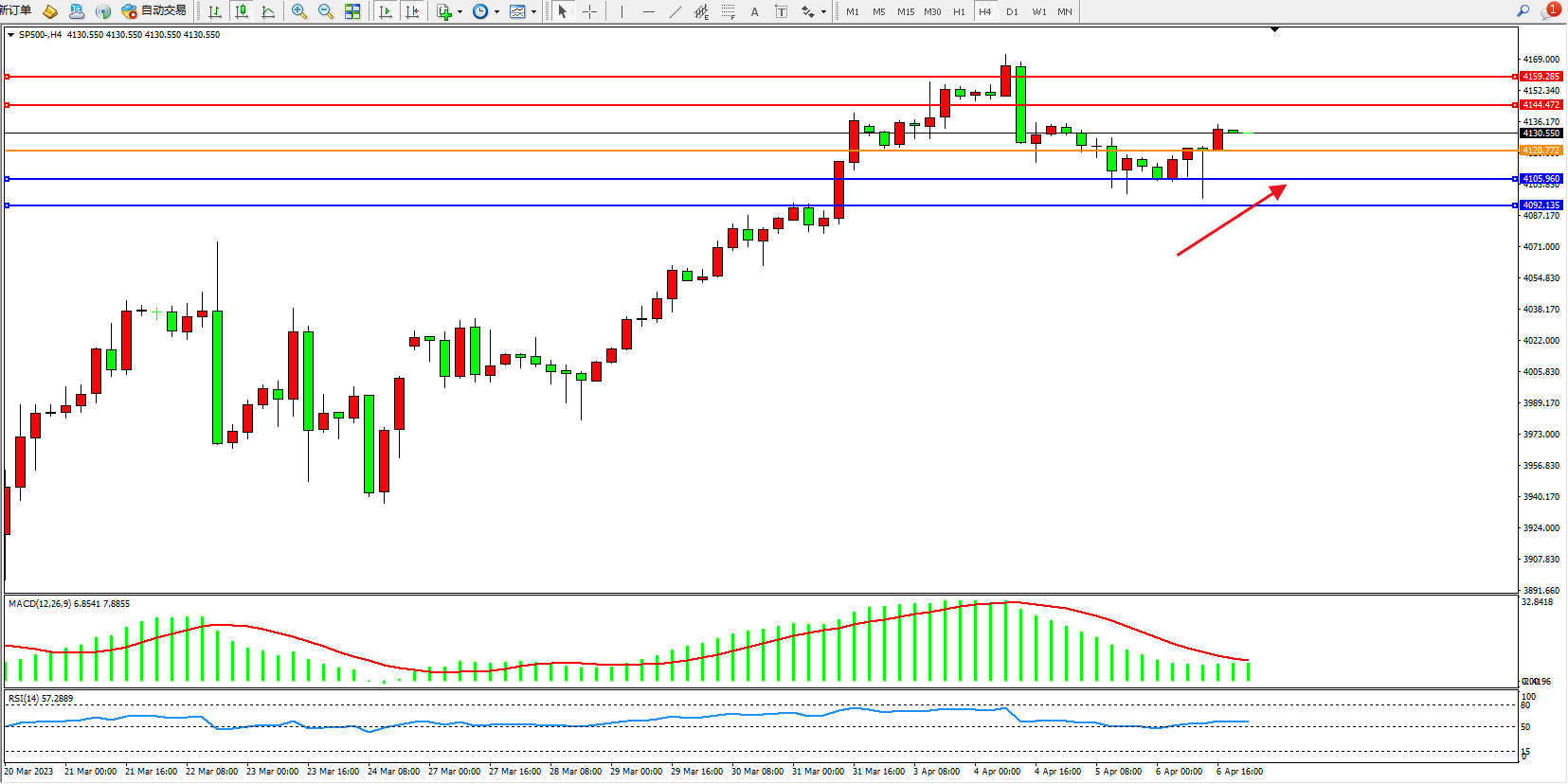Click the zoom out magnifier icon
The image size is (1568, 784).
coord(326,11)
